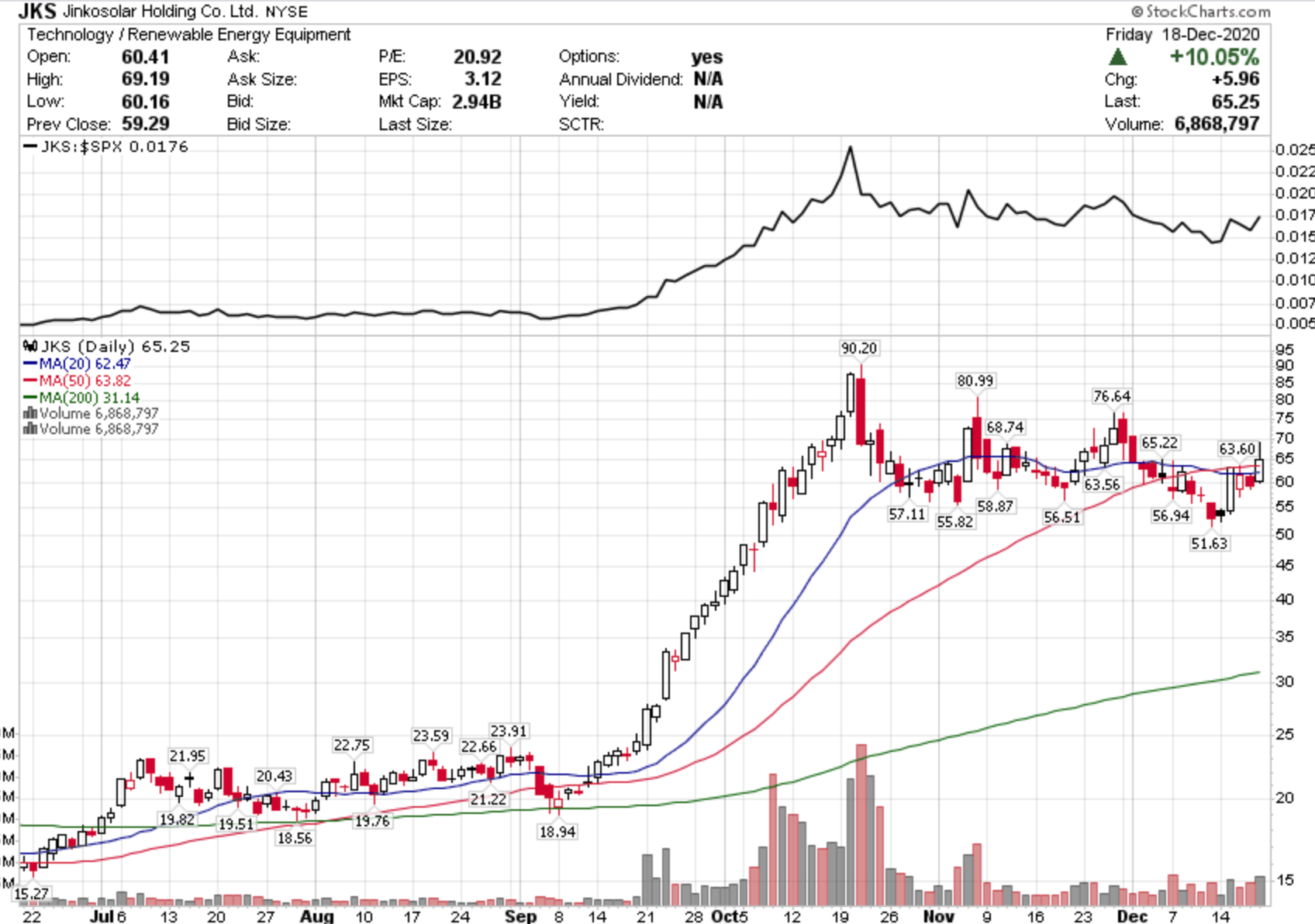Click the +10.05% percent change value

pyautogui.click(x=1214, y=57)
